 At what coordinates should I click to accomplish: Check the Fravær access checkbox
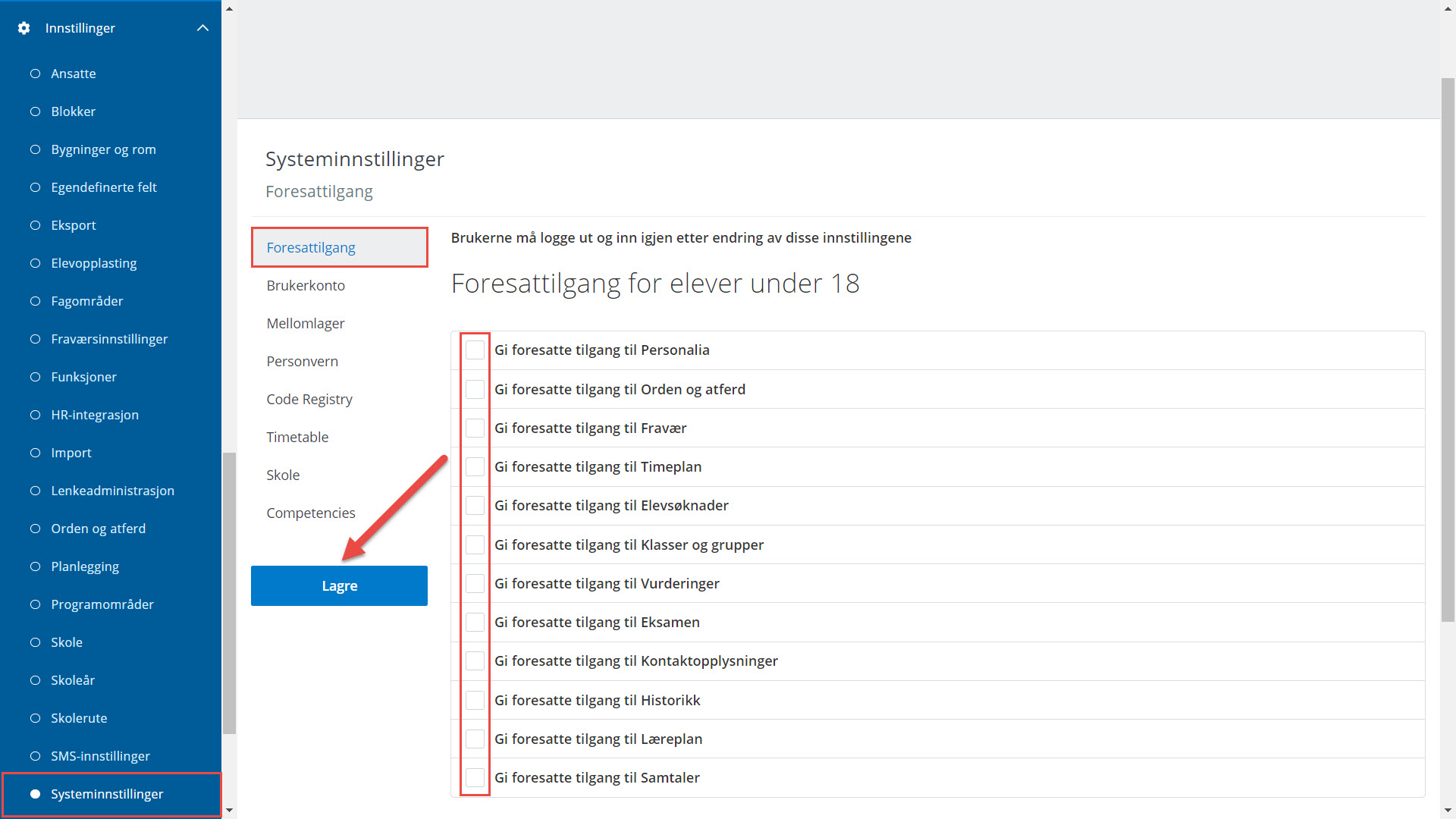coord(475,428)
